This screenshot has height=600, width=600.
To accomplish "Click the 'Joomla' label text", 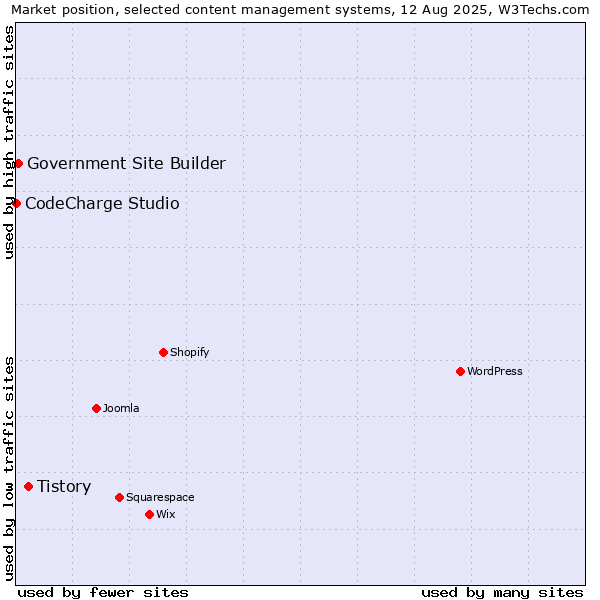I will click(x=121, y=408).
